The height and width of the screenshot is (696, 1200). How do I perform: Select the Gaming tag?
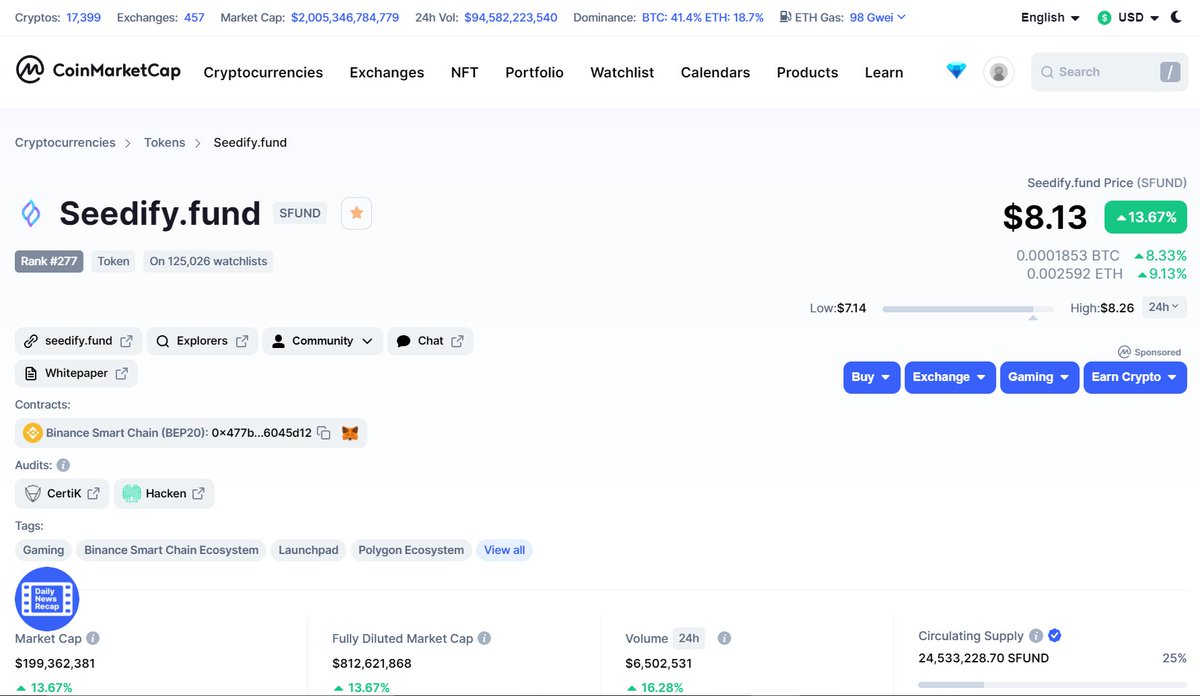click(x=44, y=550)
